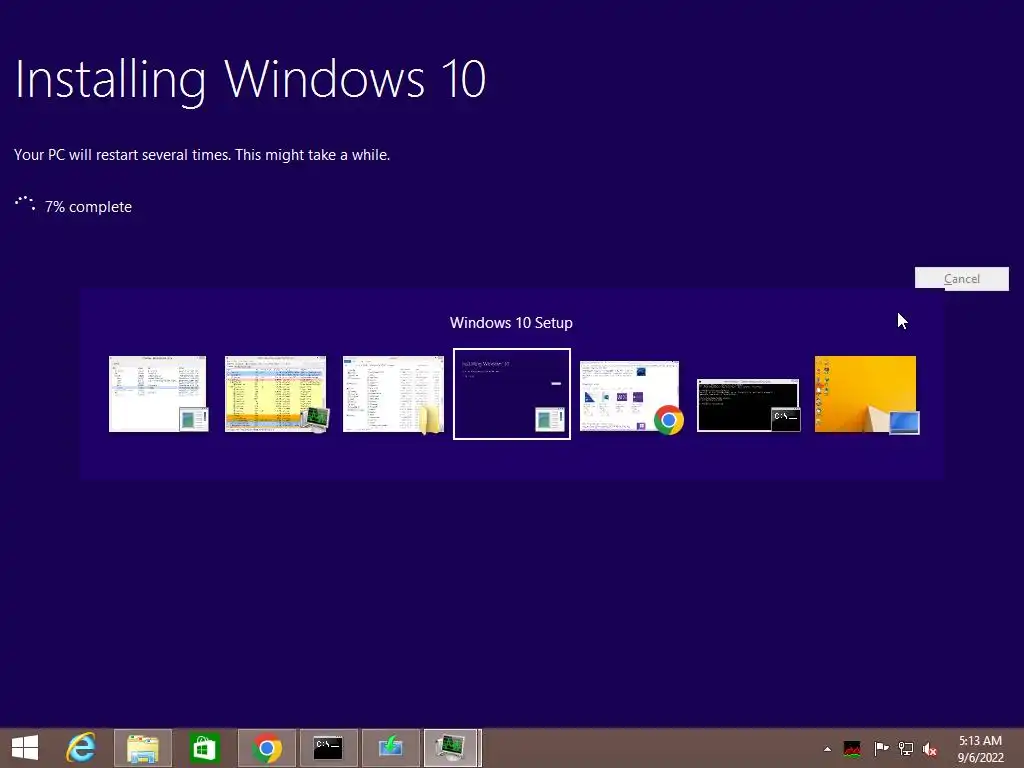Open Command Prompt from taskbar
The height and width of the screenshot is (768, 1024).
coord(328,748)
